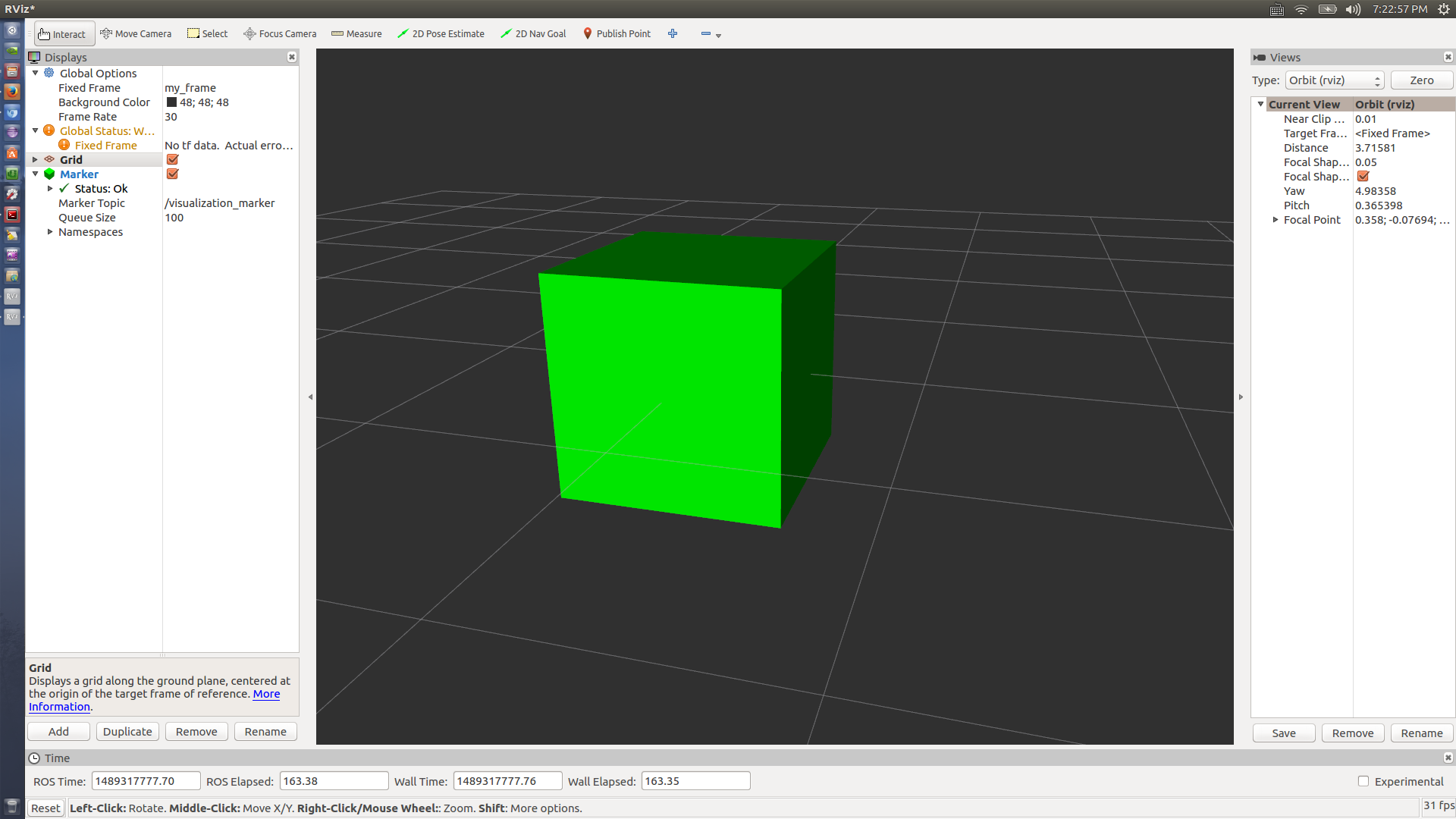Select the Interact tool
This screenshot has width=1456, height=819.
click(64, 34)
